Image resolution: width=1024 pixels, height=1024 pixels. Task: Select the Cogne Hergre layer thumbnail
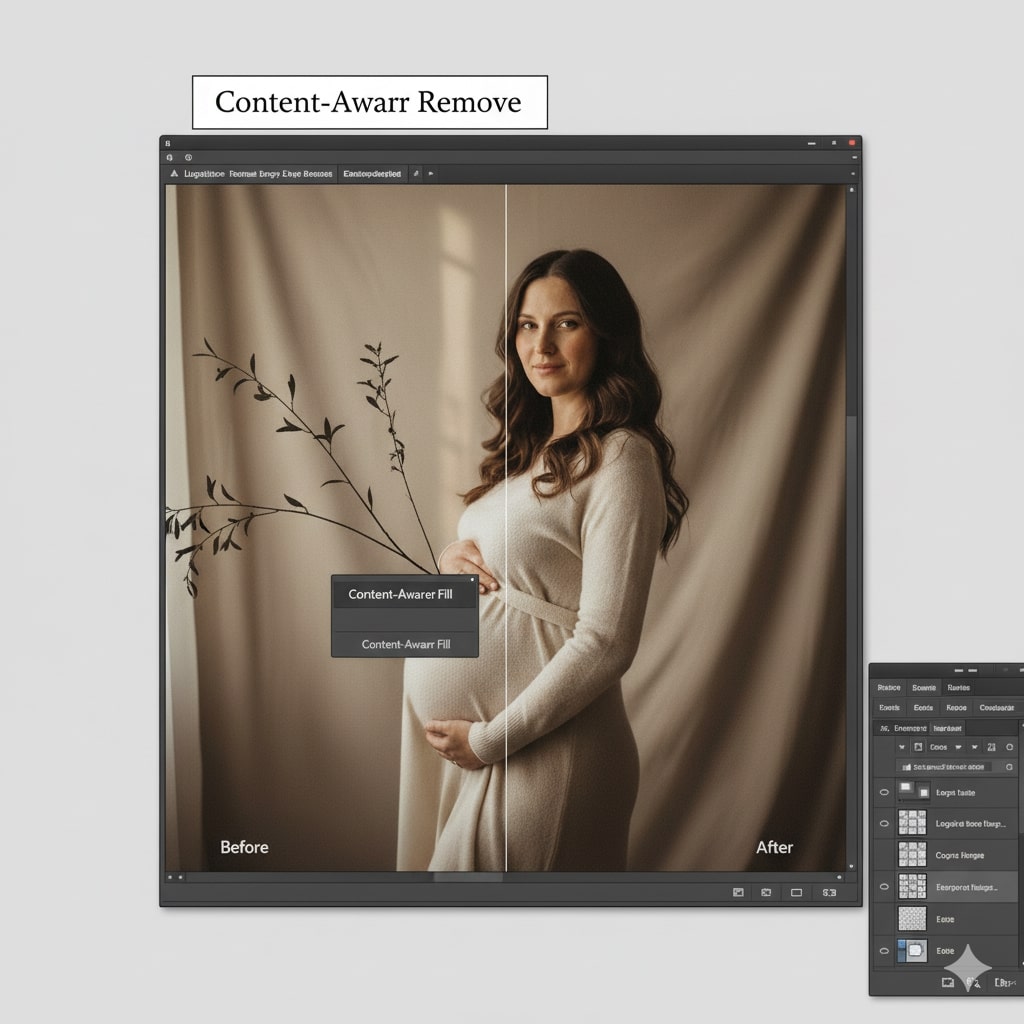click(912, 855)
